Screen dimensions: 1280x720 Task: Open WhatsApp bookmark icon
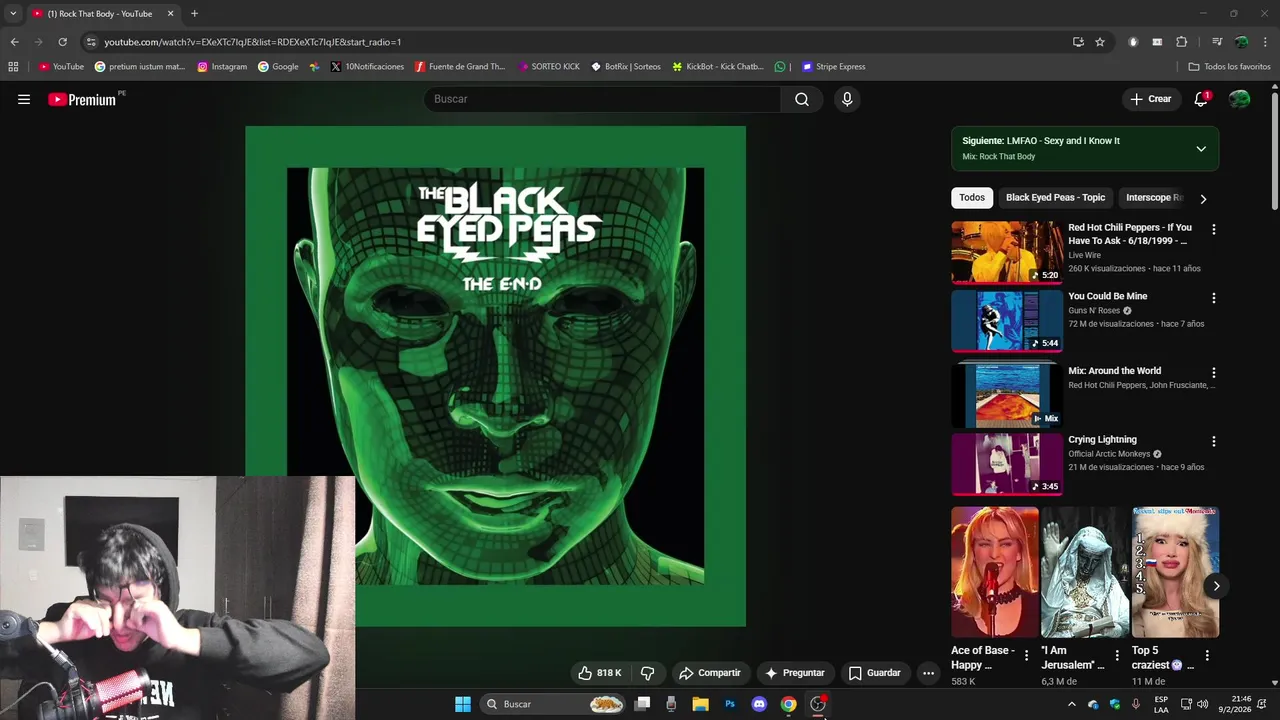780,67
